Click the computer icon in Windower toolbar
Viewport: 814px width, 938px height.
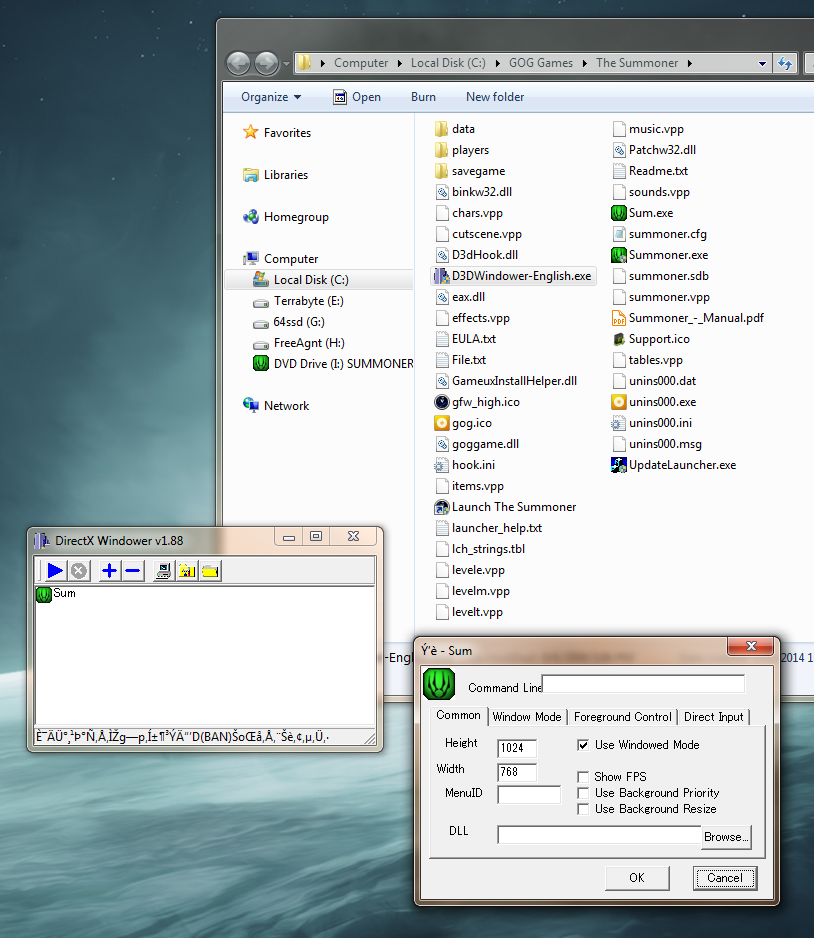(163, 571)
